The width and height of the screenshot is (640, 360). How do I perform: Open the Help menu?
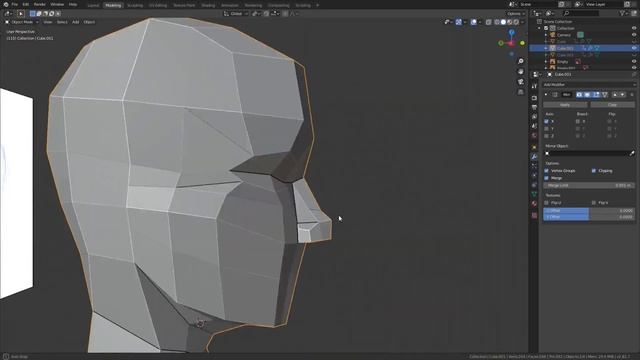73,4
